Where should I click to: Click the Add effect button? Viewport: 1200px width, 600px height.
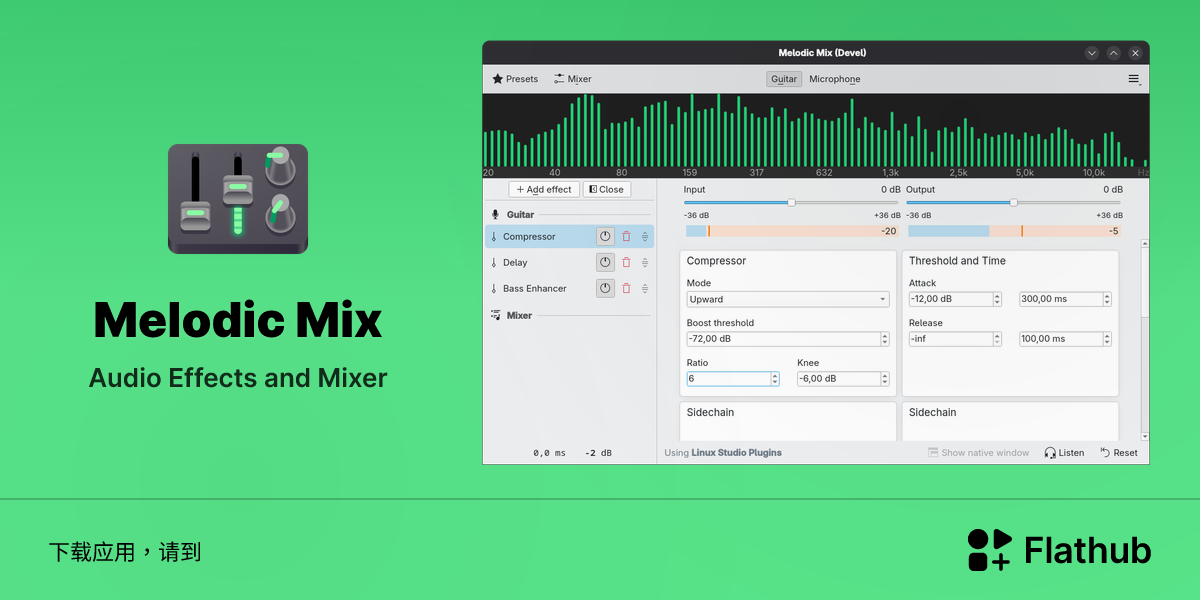pyautogui.click(x=544, y=189)
